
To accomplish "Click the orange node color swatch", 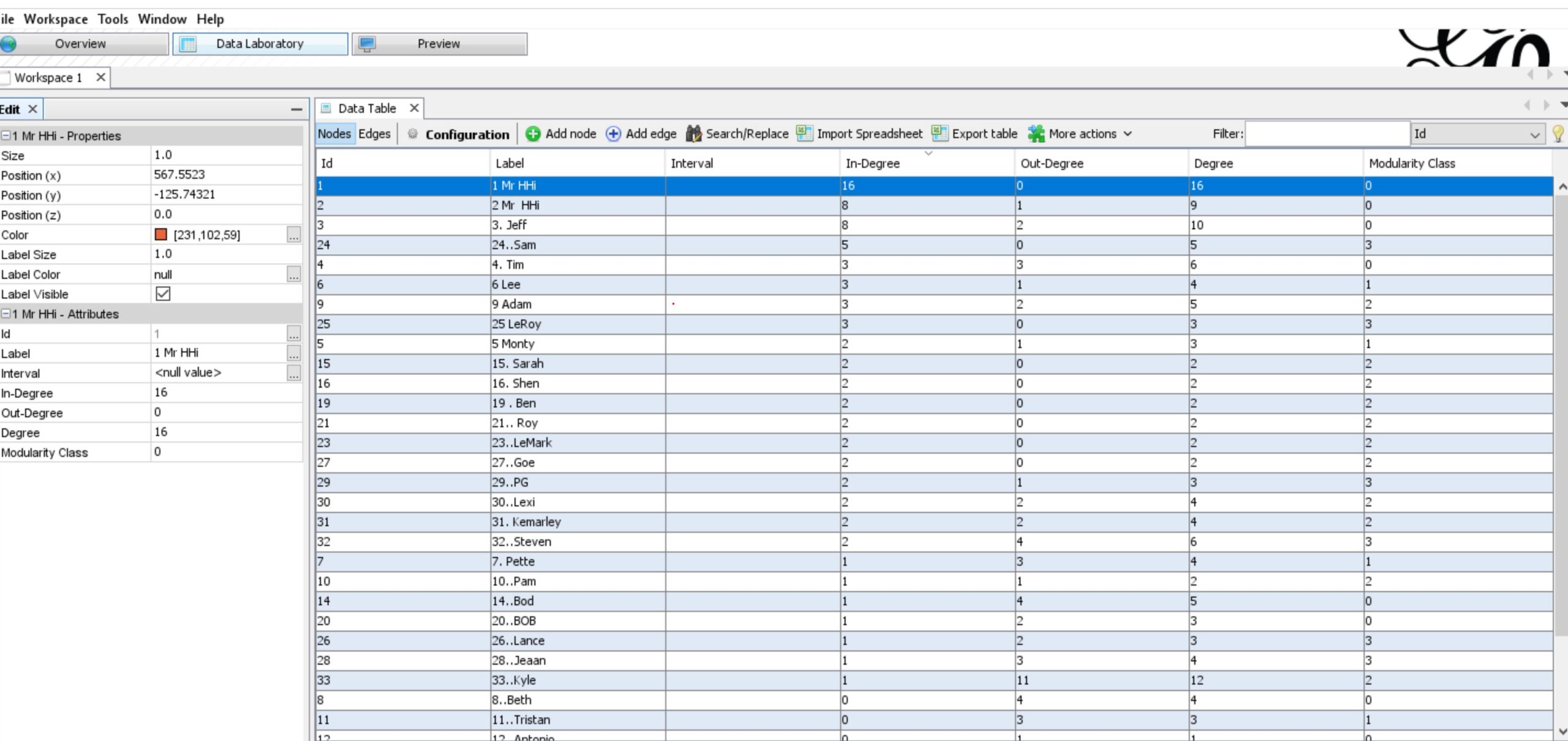I will click(x=160, y=234).
